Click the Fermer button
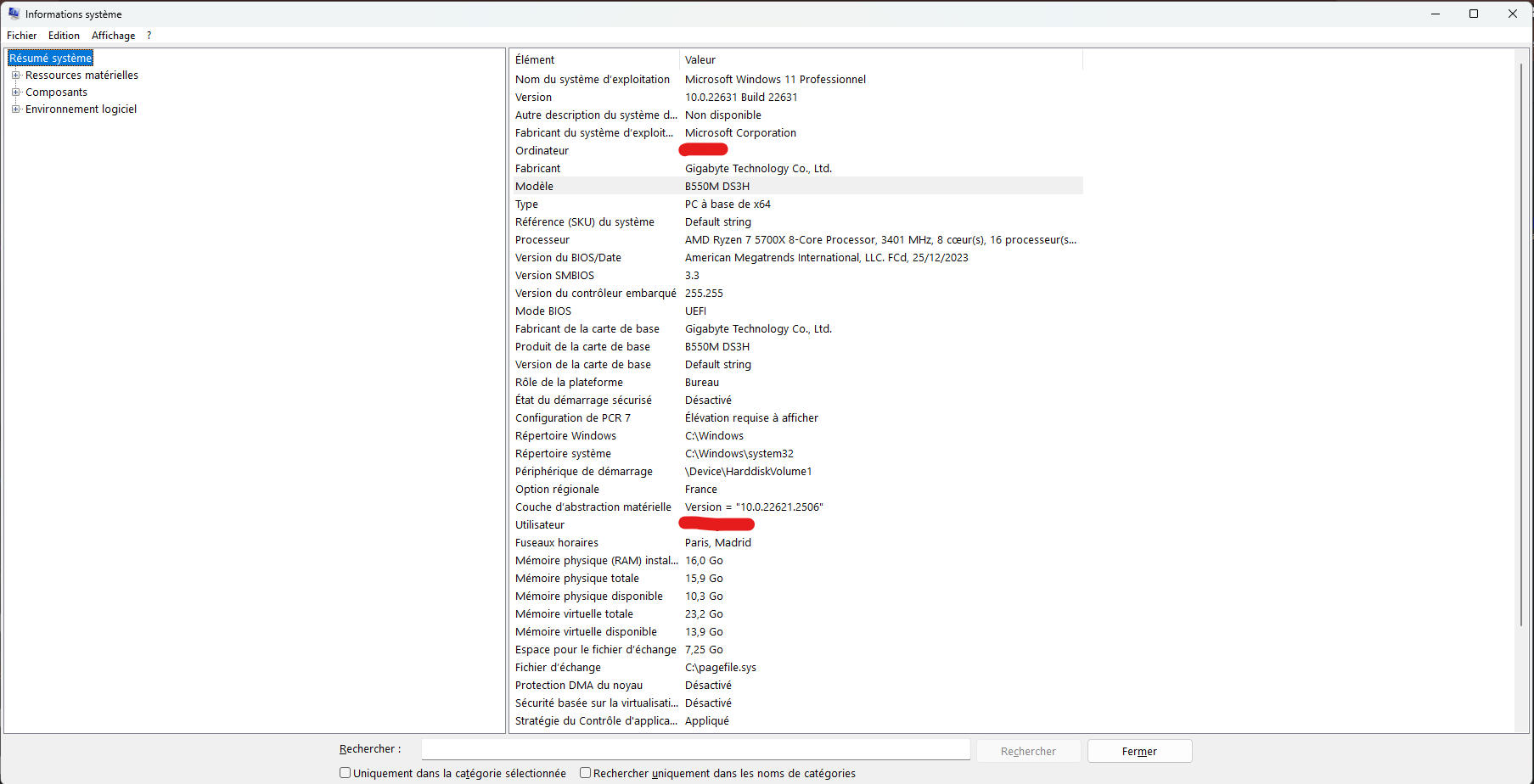Screen dimensions: 1534x784 (1138, 750)
